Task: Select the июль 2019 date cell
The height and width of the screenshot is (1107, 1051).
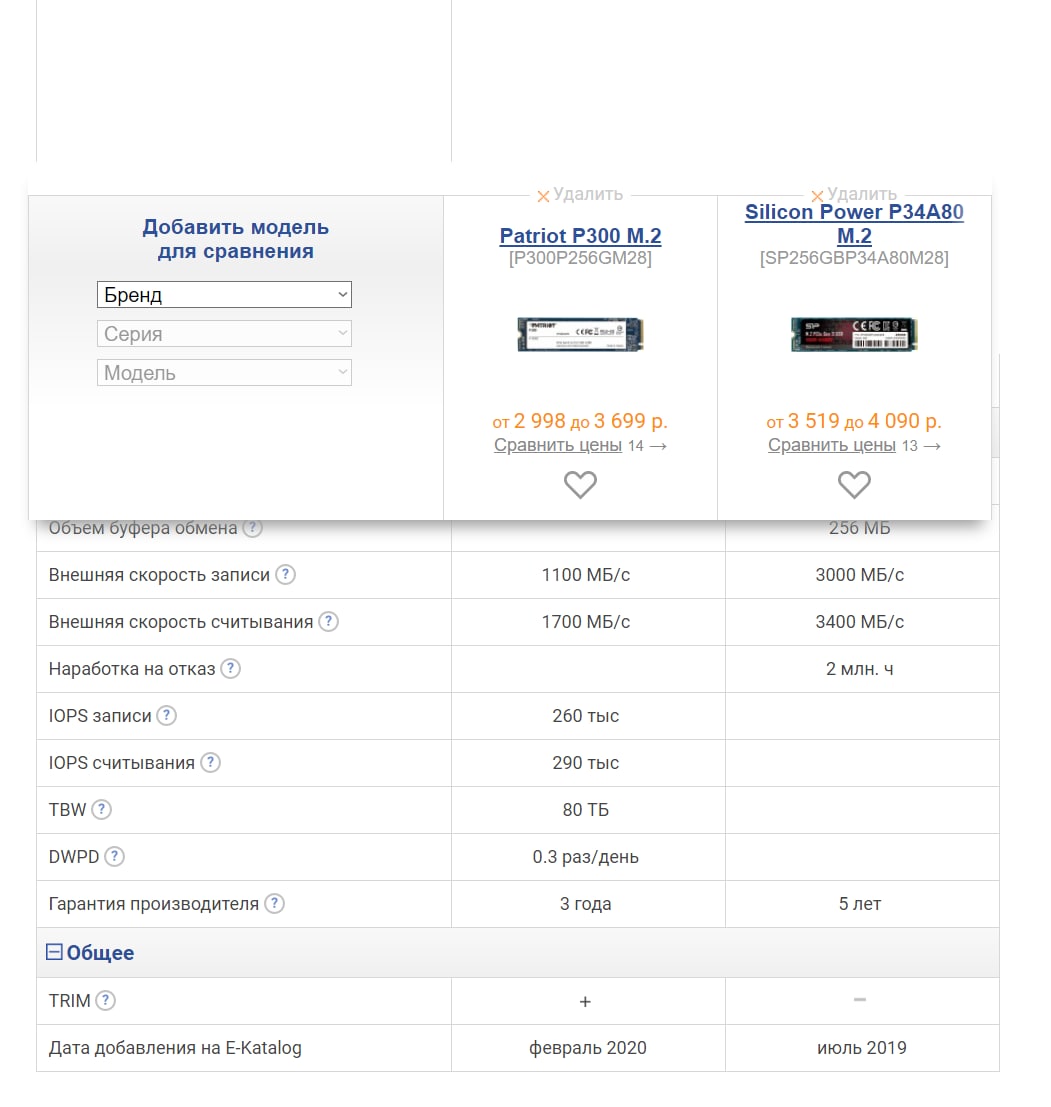Action: [862, 1048]
